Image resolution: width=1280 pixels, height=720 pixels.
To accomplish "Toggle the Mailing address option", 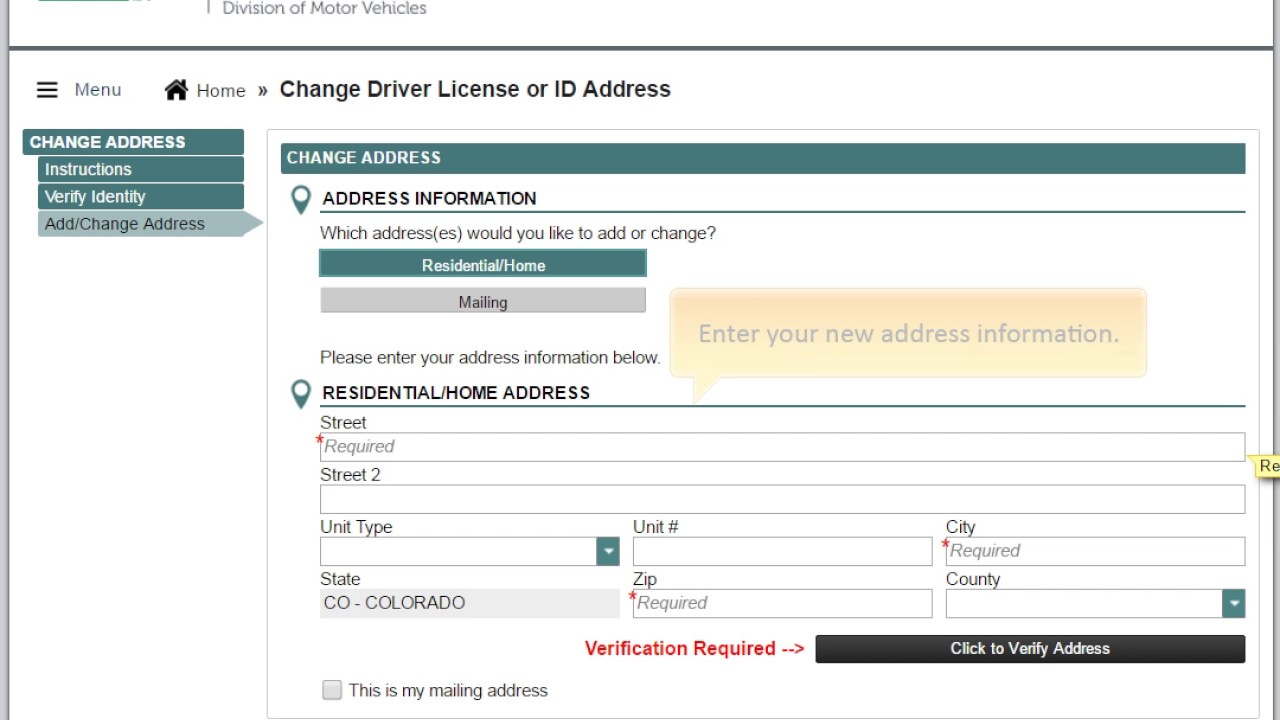I will click(x=483, y=301).
